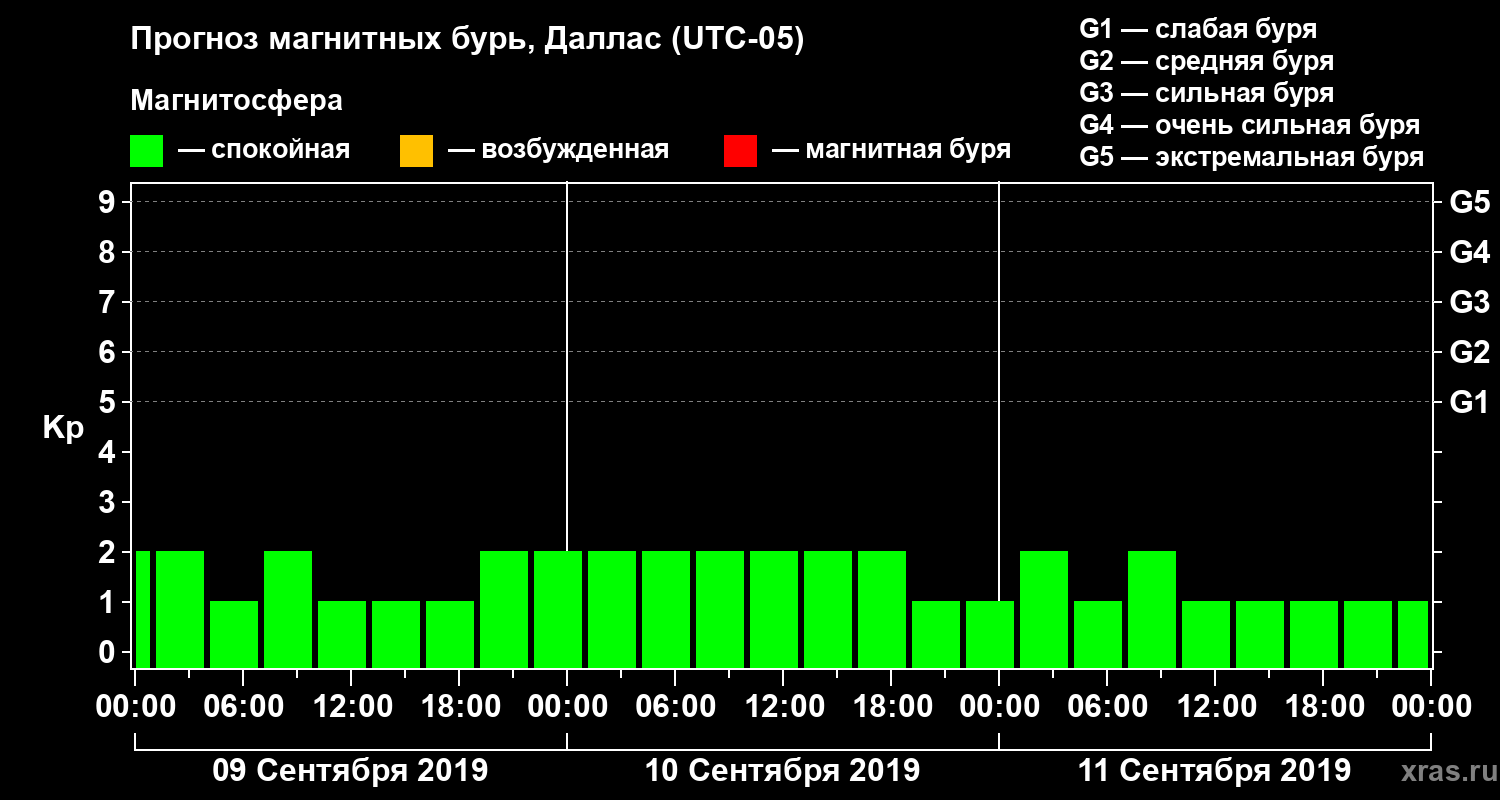This screenshot has width=1500, height=800.
Task: Click the 21:00 bar of 09 Сентября (Kp 2)
Action: 504,609
